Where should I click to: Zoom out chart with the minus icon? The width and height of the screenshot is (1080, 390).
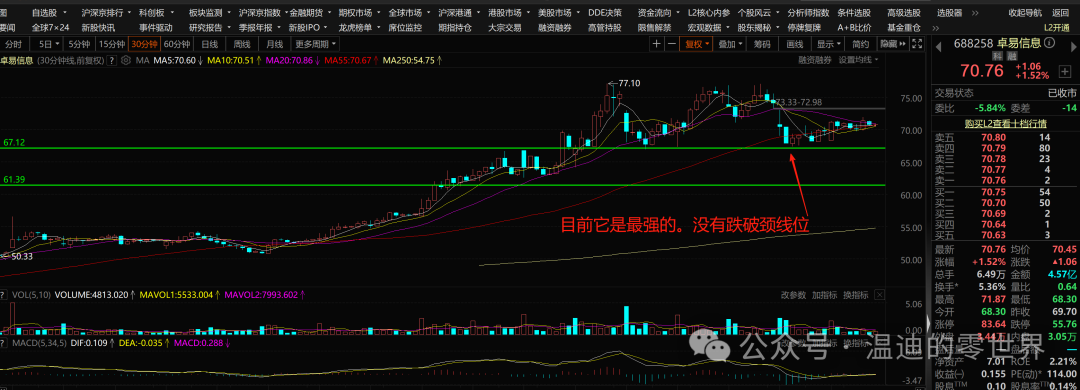tap(672, 44)
